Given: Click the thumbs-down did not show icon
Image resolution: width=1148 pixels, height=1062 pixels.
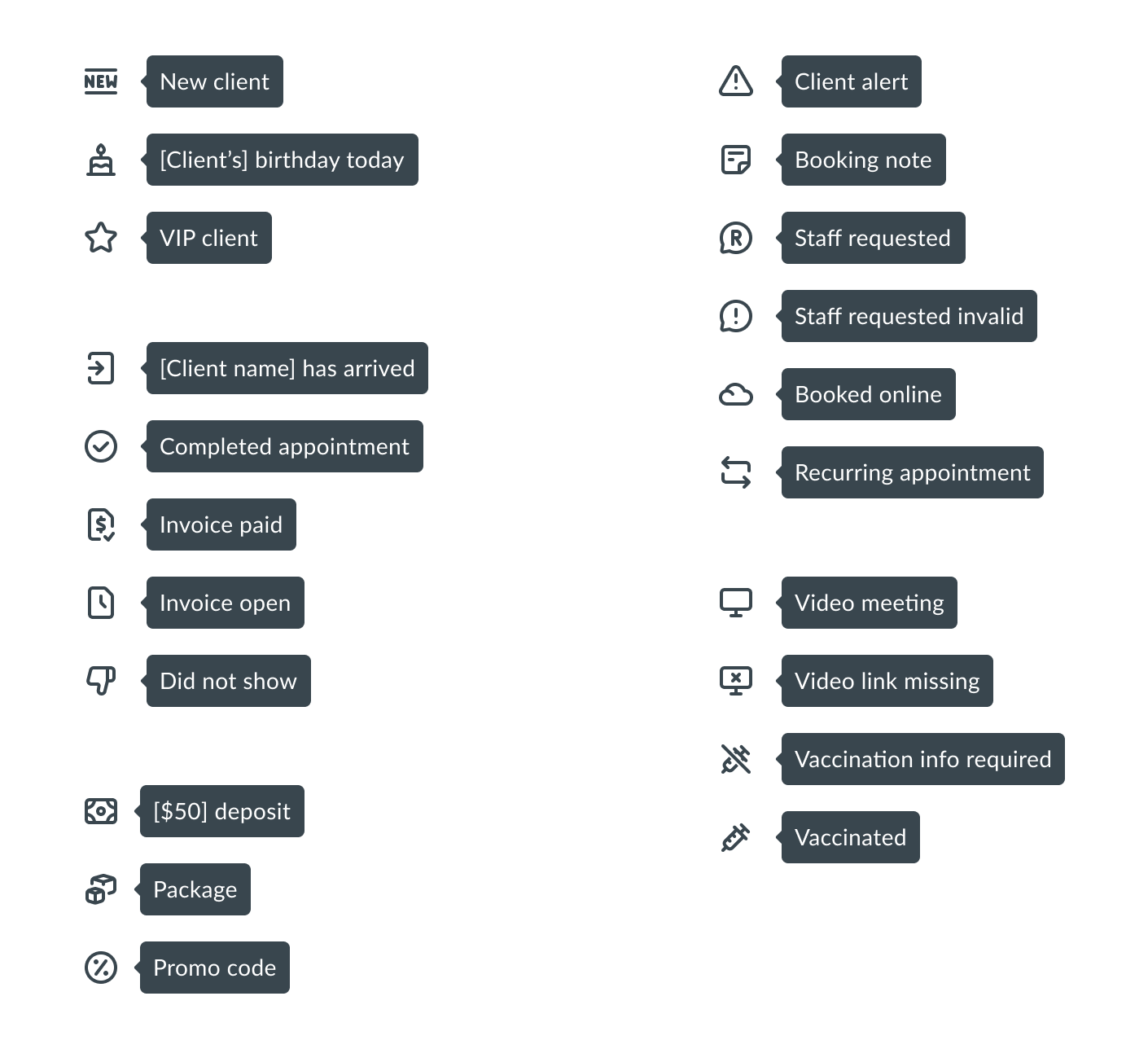Looking at the screenshot, I should (101, 681).
